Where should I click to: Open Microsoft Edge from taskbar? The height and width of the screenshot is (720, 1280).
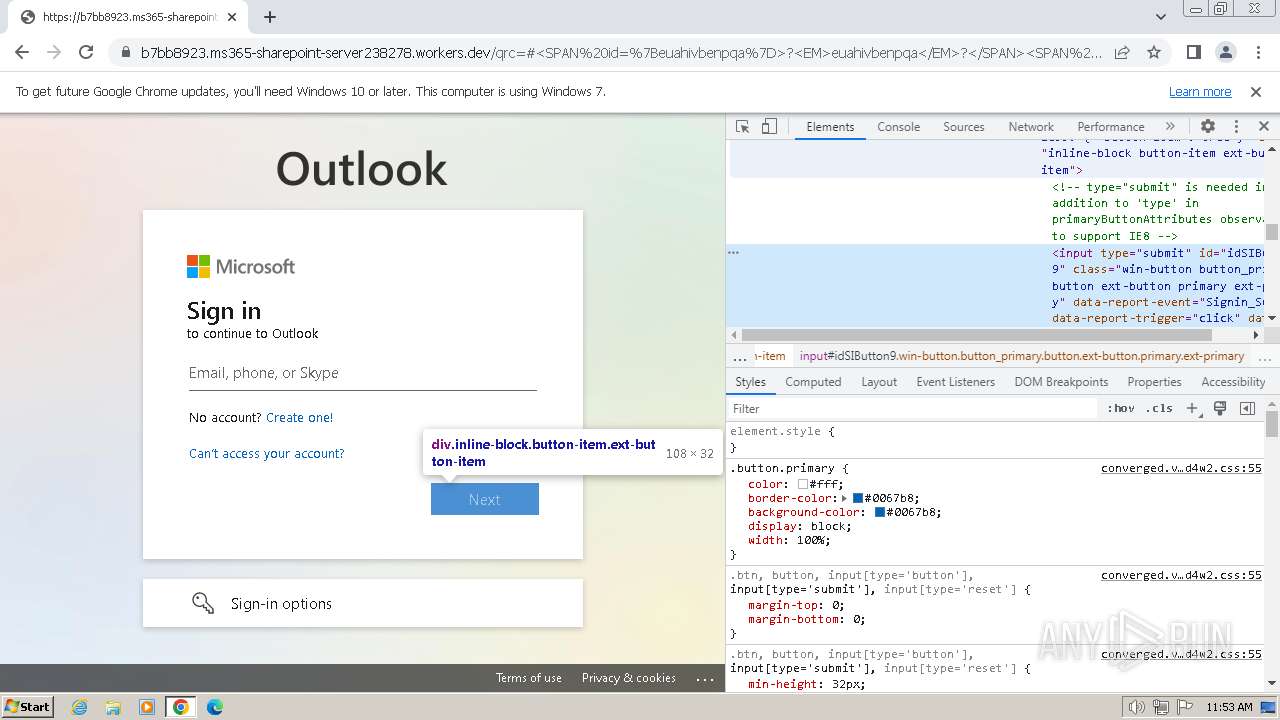[215, 707]
